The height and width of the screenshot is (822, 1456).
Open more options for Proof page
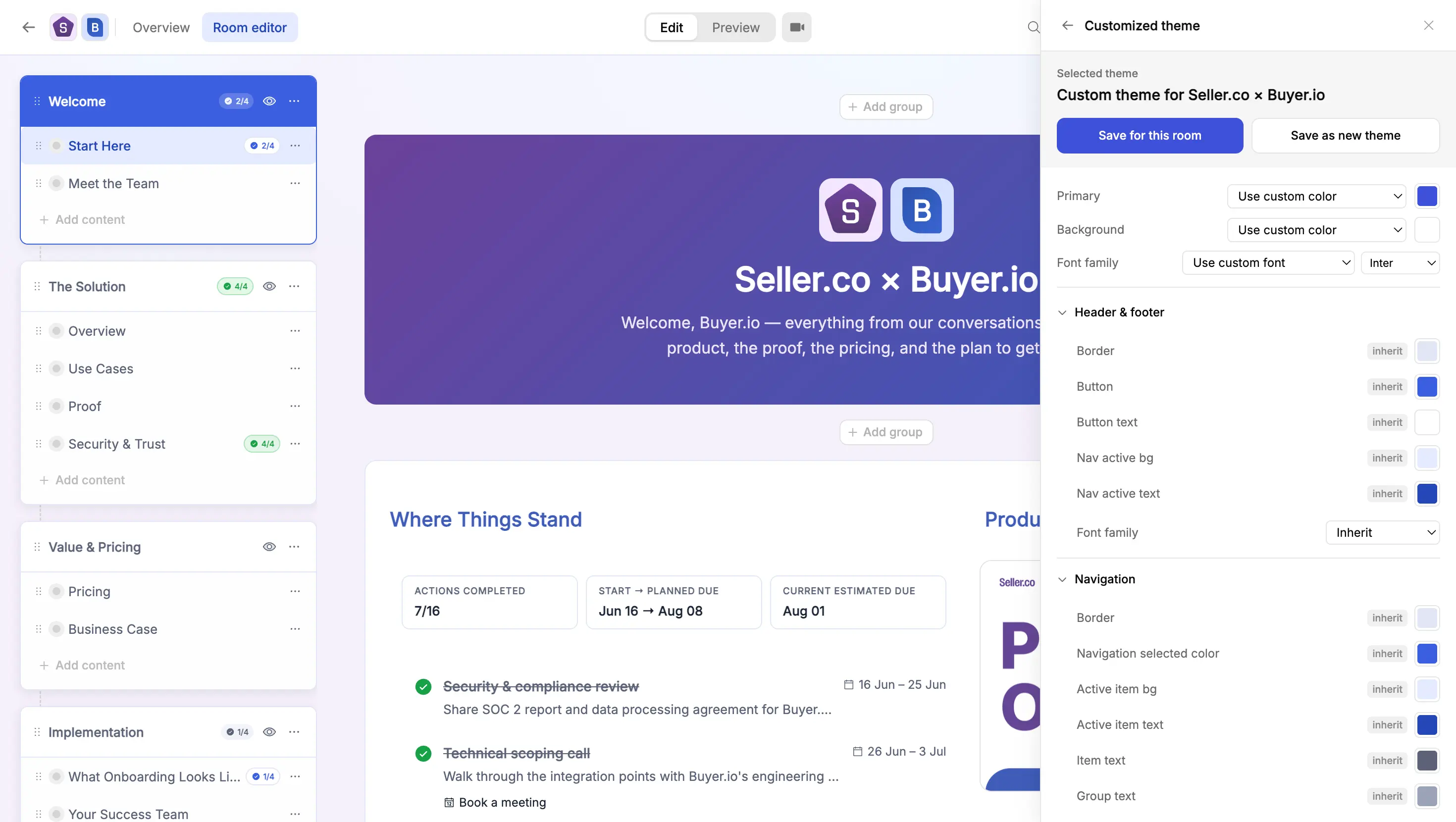pyautogui.click(x=295, y=406)
